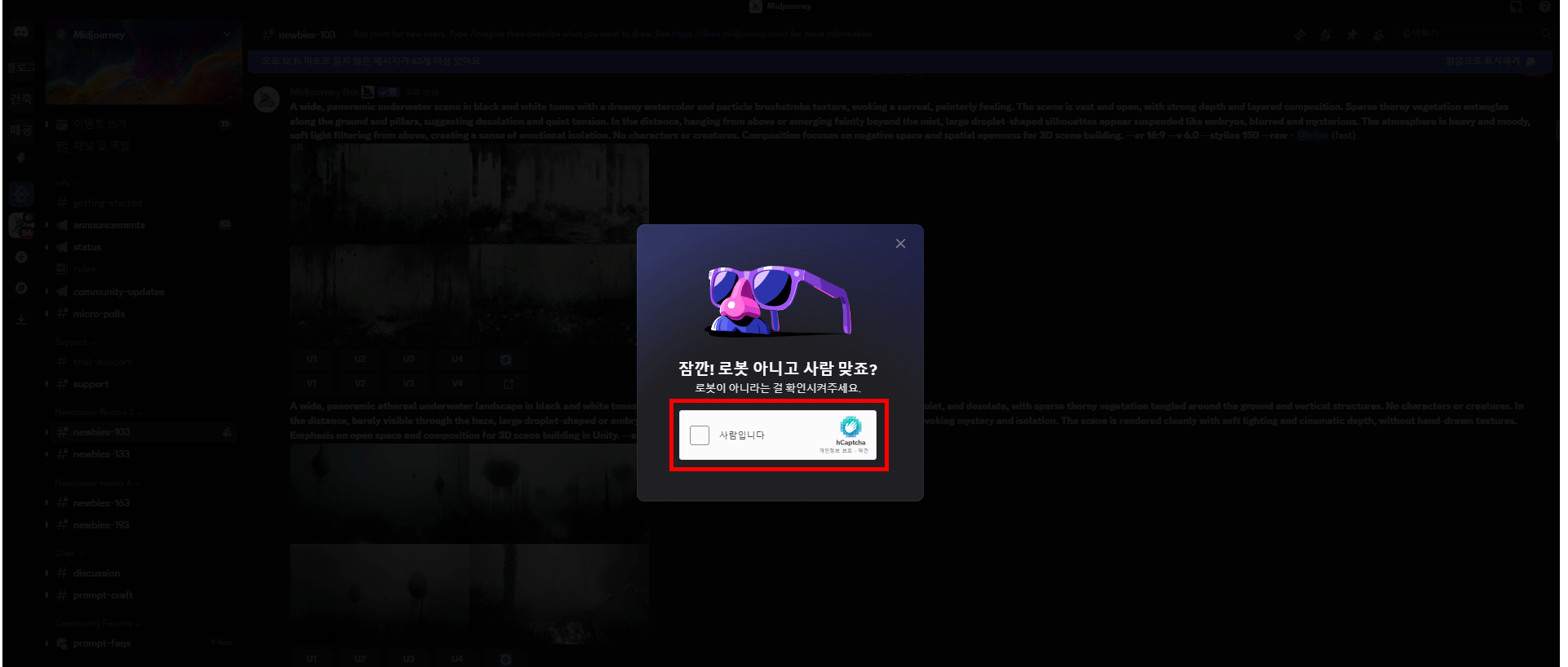Select the newbies-103 channel

144,432
